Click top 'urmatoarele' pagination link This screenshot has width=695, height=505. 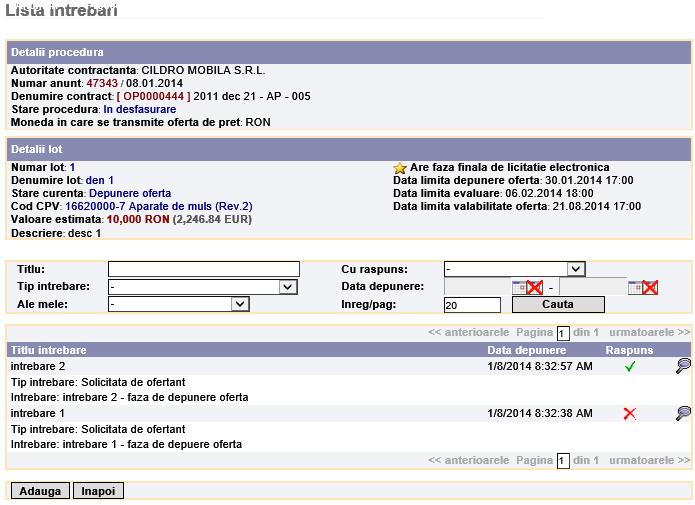pyautogui.click(x=649, y=332)
